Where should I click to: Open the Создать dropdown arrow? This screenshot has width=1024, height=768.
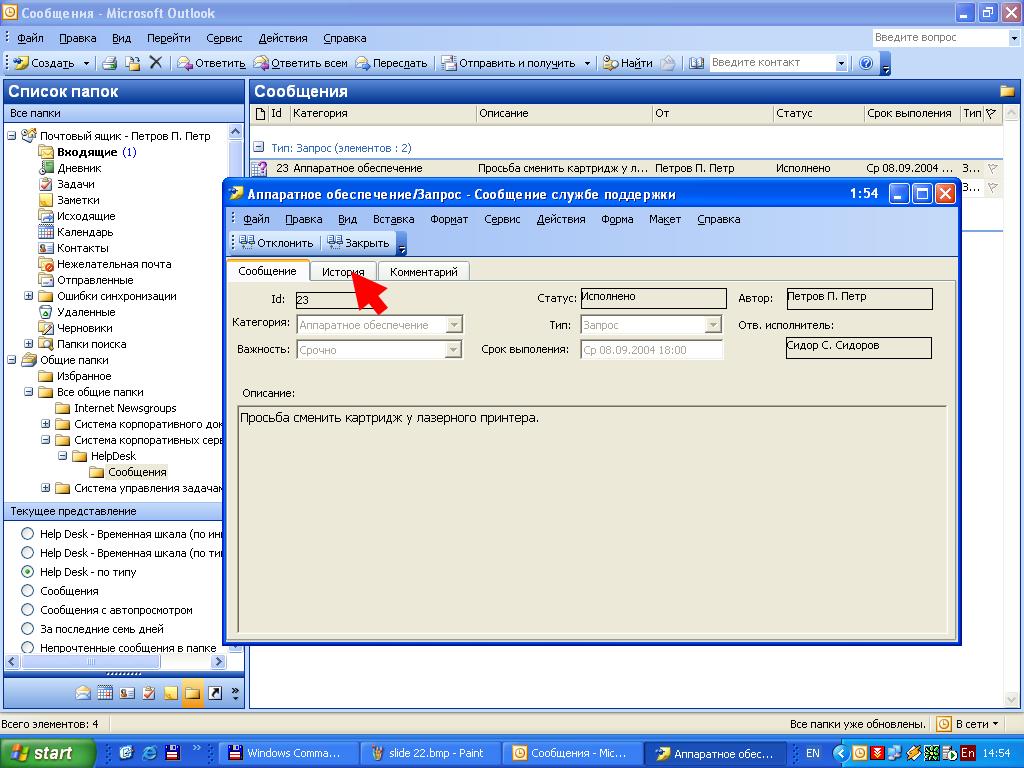[x=86, y=63]
